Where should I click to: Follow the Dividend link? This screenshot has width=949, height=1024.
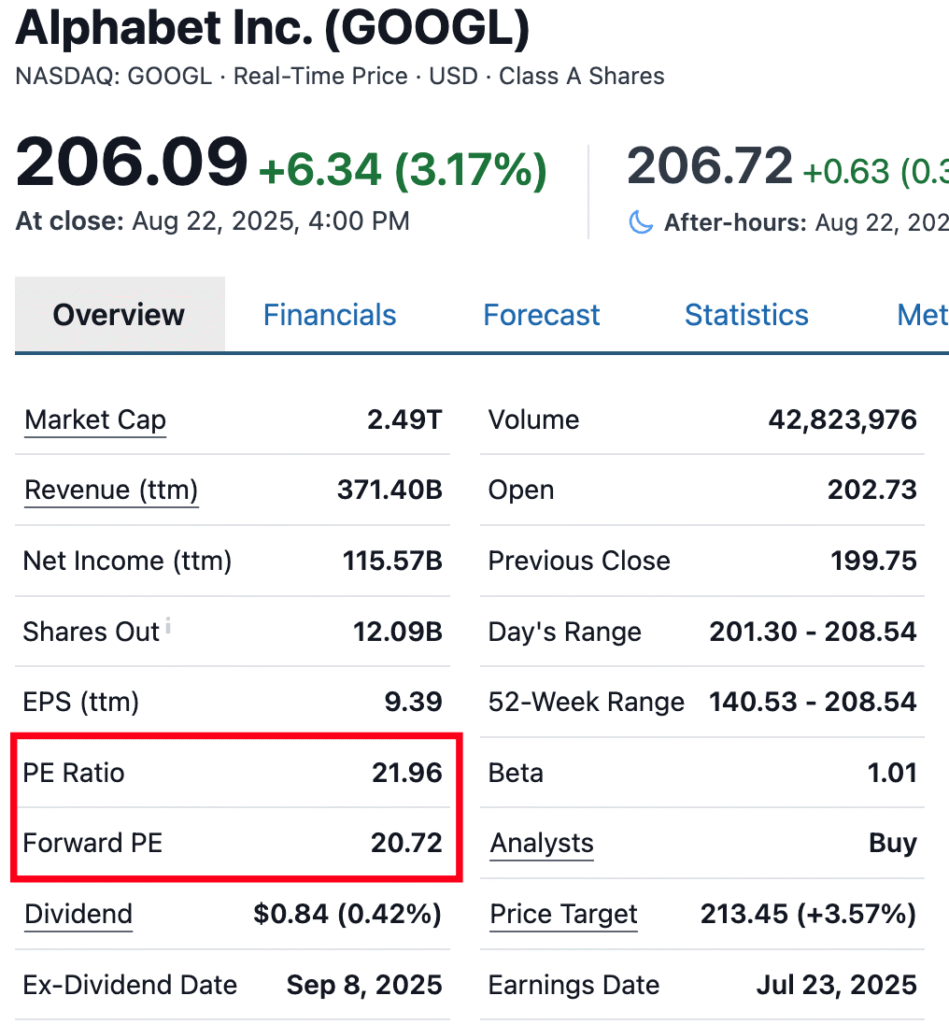[78, 914]
